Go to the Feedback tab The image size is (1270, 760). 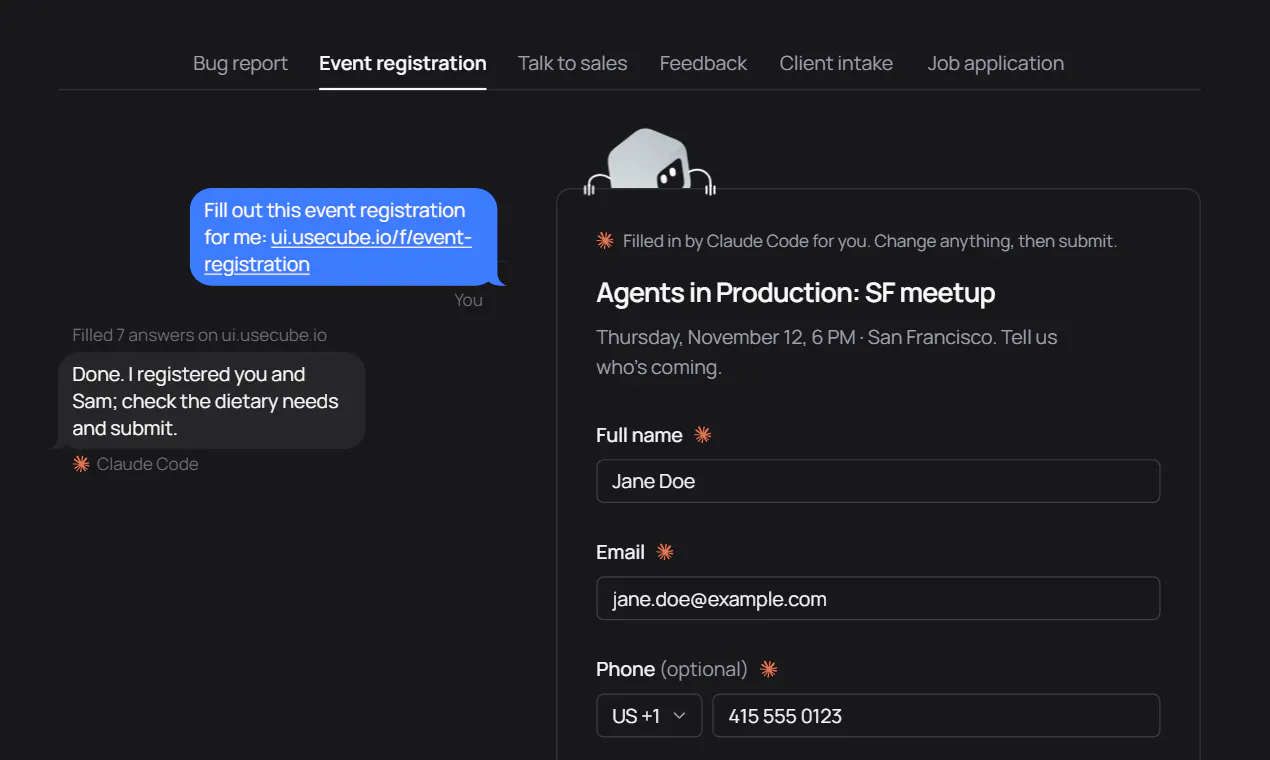pos(703,63)
